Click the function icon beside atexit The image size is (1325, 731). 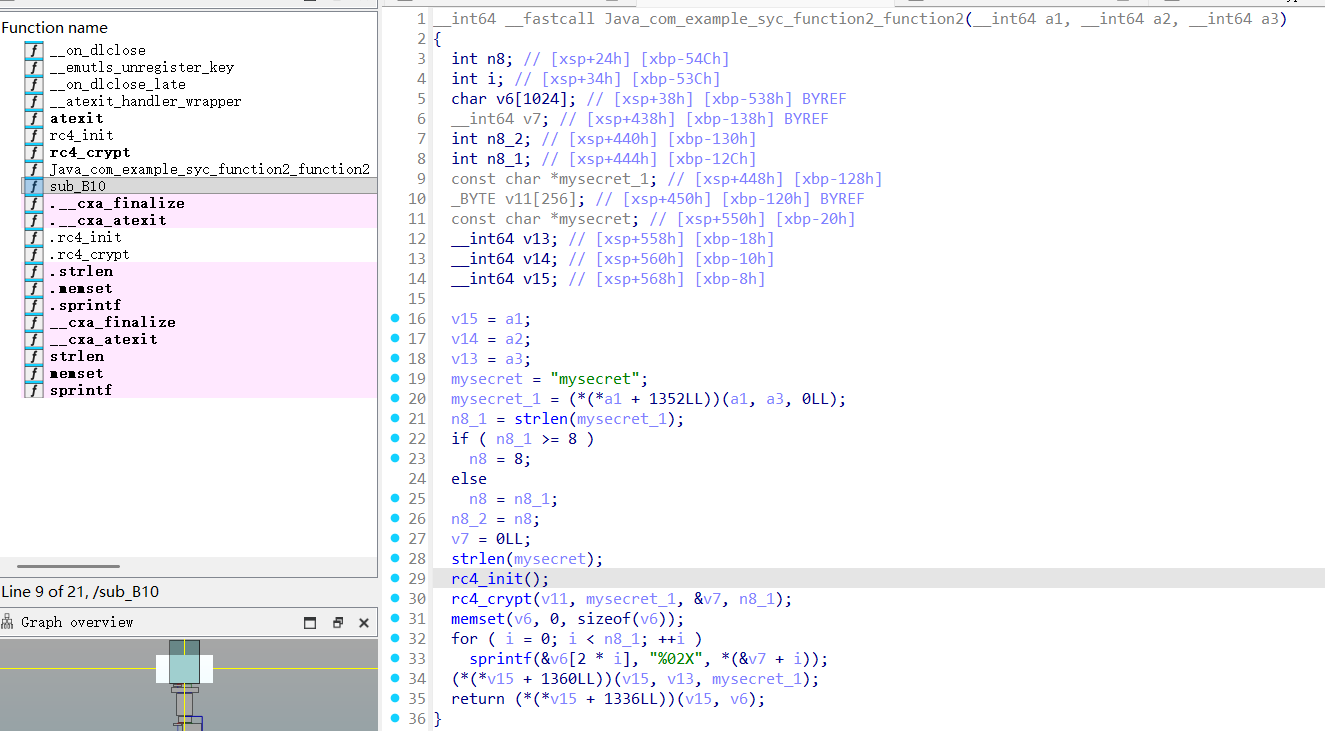point(35,118)
